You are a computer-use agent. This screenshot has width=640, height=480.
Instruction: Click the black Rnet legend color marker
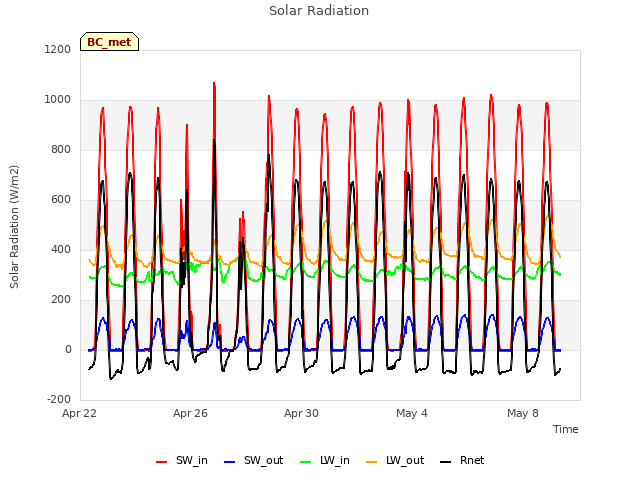(x=445, y=462)
